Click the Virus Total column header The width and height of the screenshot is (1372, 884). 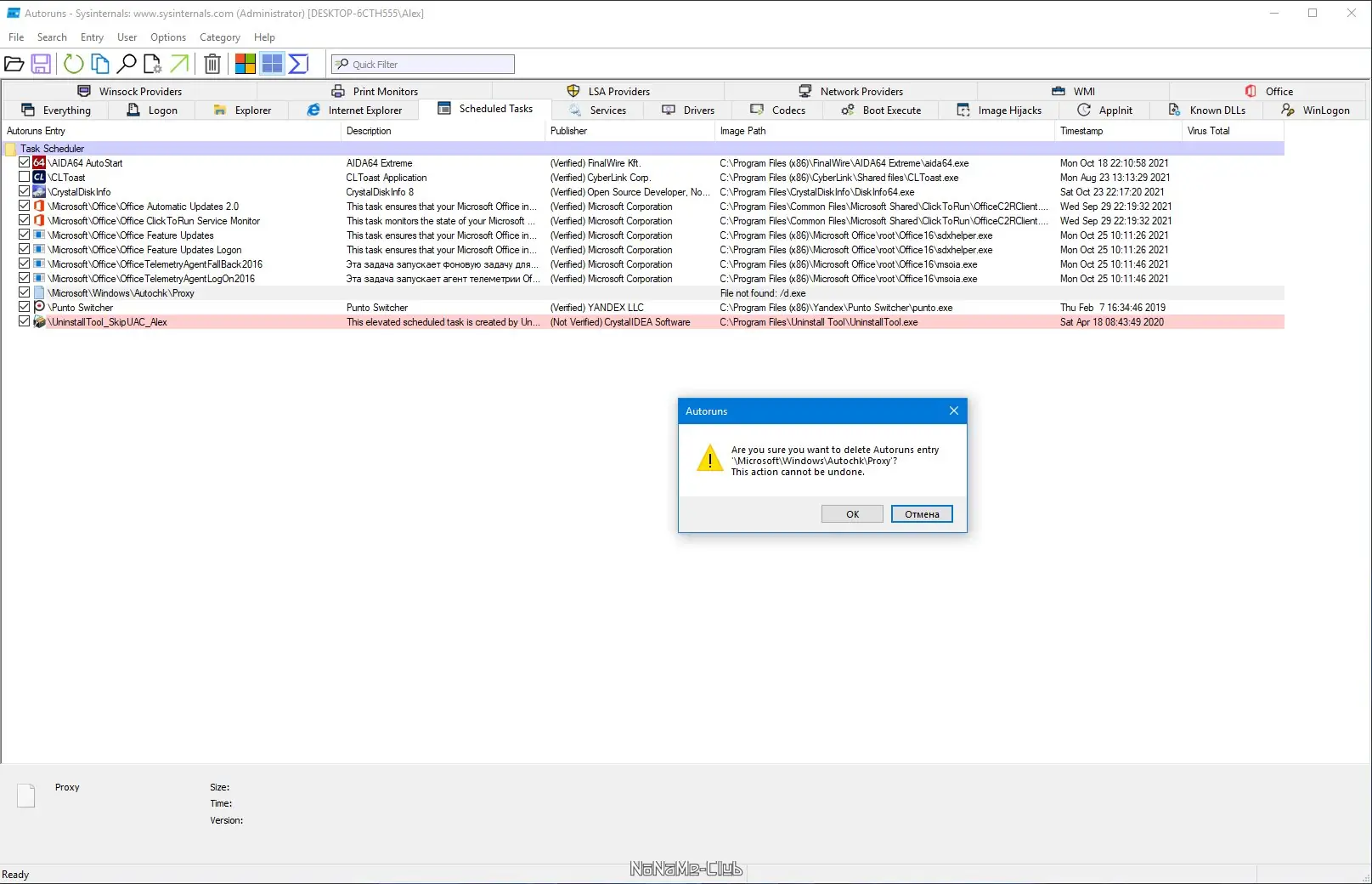tap(1233, 131)
